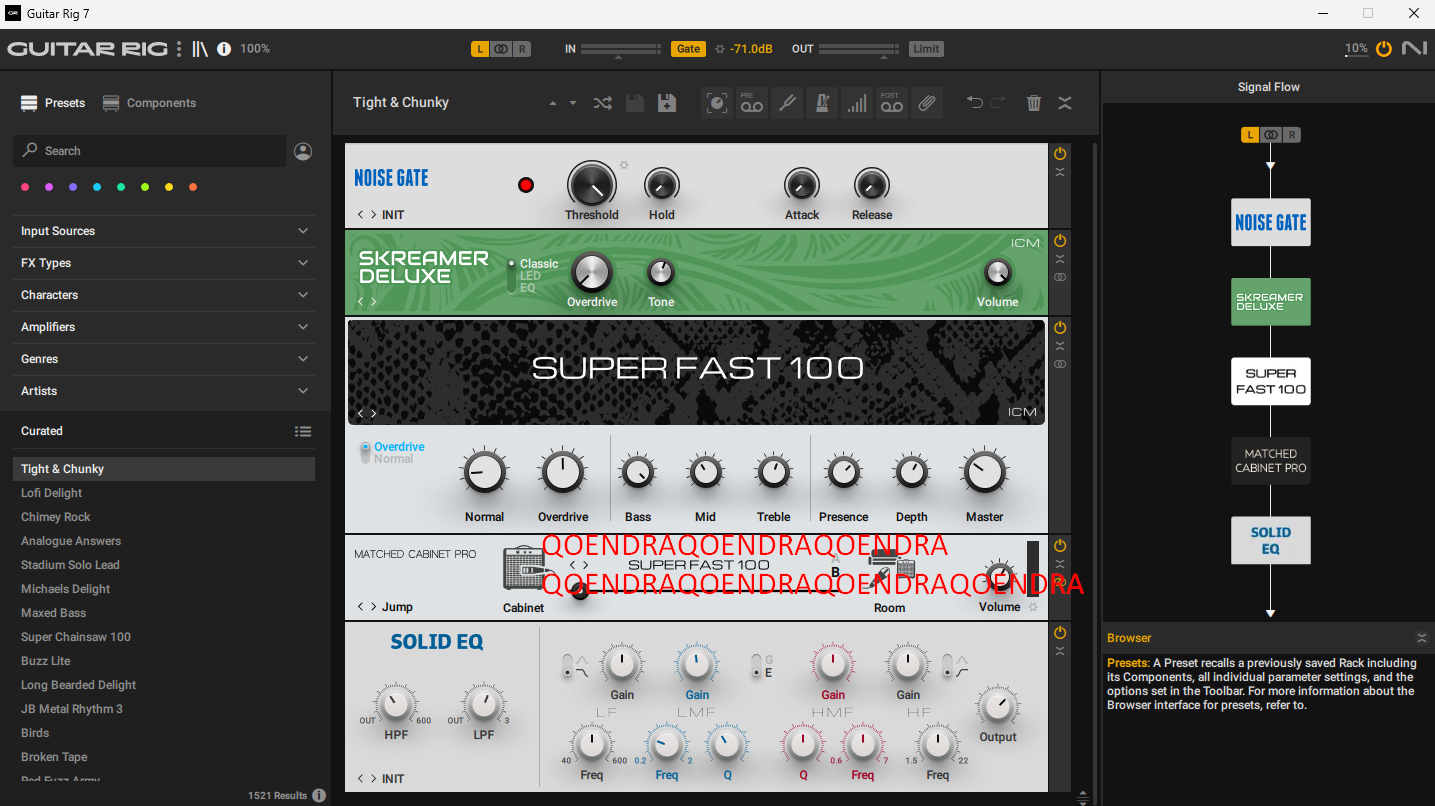Image resolution: width=1435 pixels, height=806 pixels.
Task: Toggle power for the Solid EQ component
Action: (x=1060, y=632)
